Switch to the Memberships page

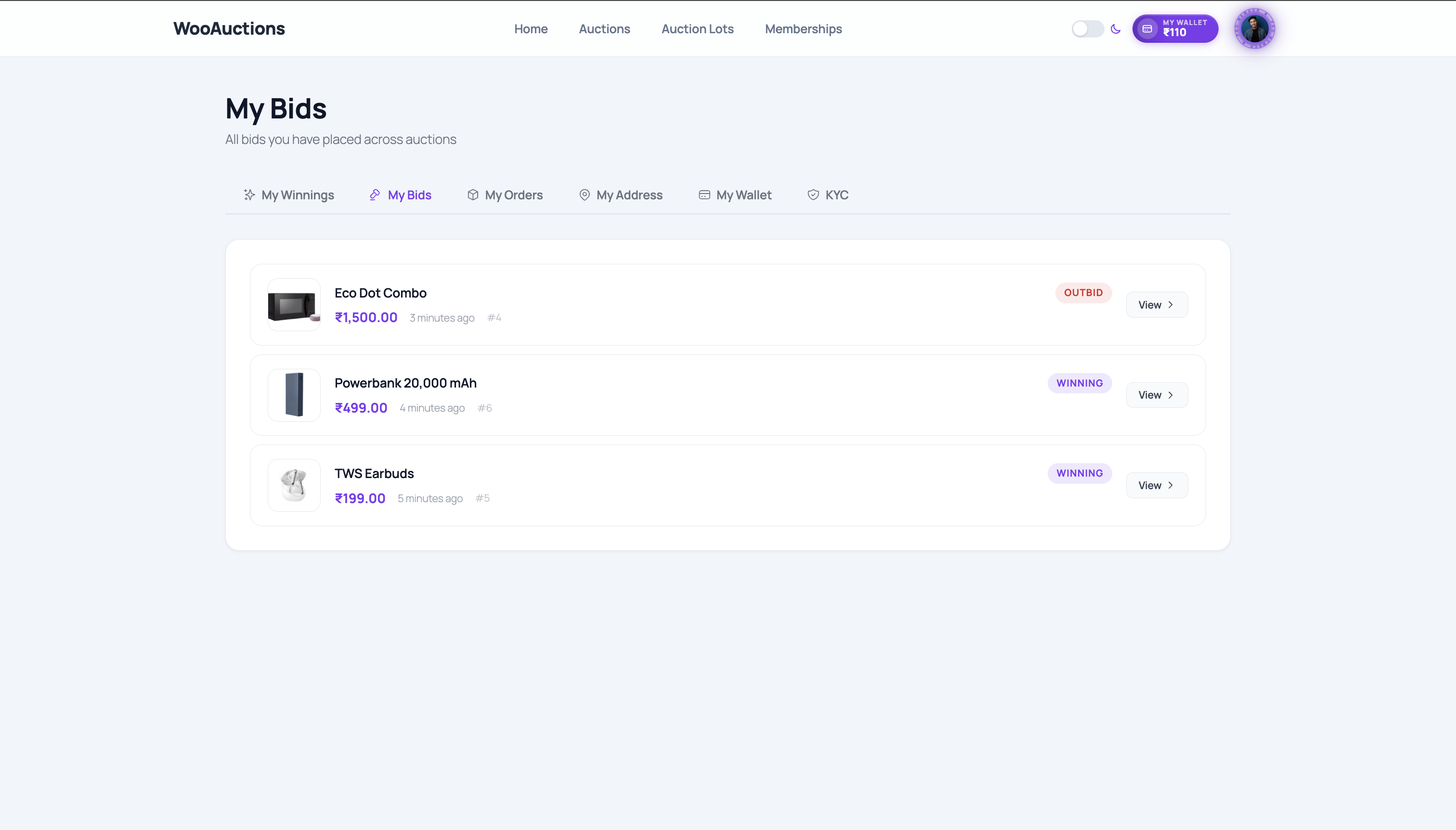(803, 28)
